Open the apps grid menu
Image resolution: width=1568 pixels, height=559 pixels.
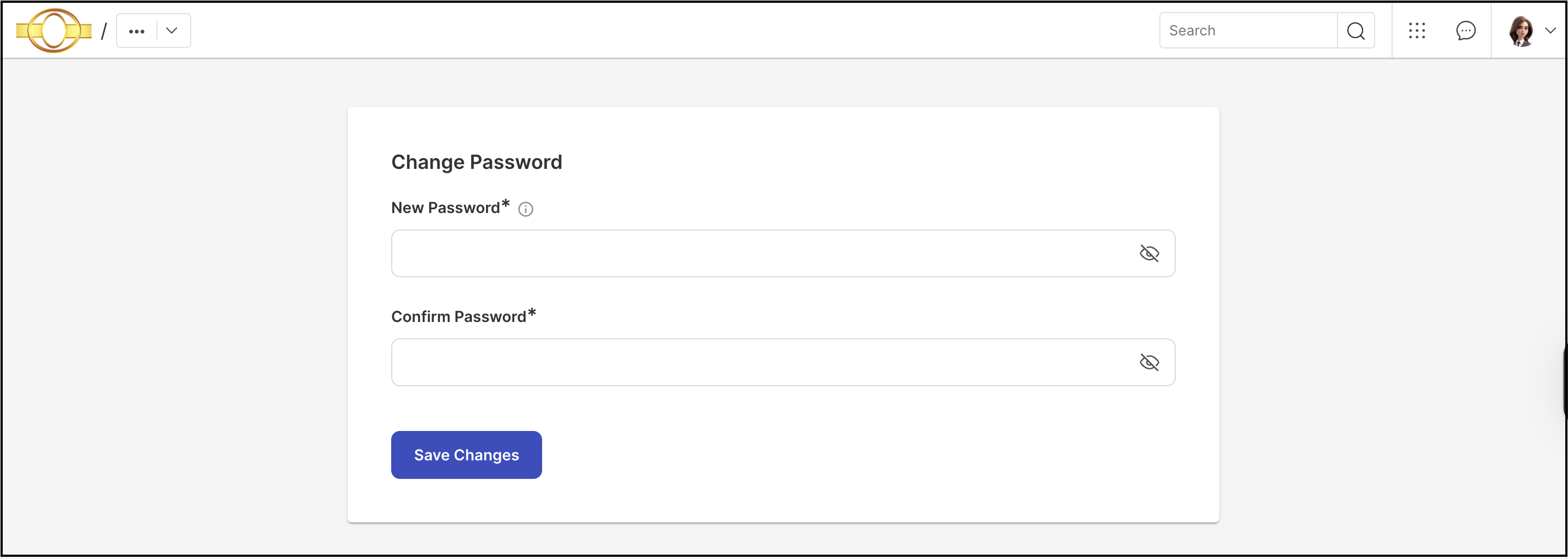pos(1417,31)
